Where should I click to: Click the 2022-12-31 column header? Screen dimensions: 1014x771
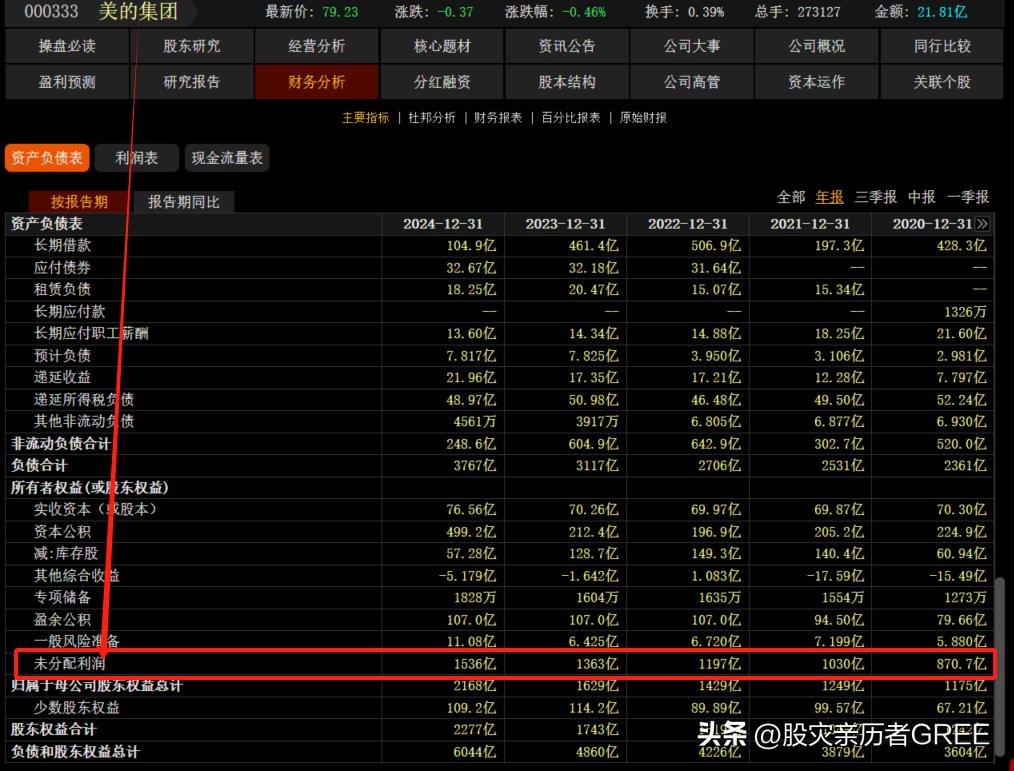[688, 224]
